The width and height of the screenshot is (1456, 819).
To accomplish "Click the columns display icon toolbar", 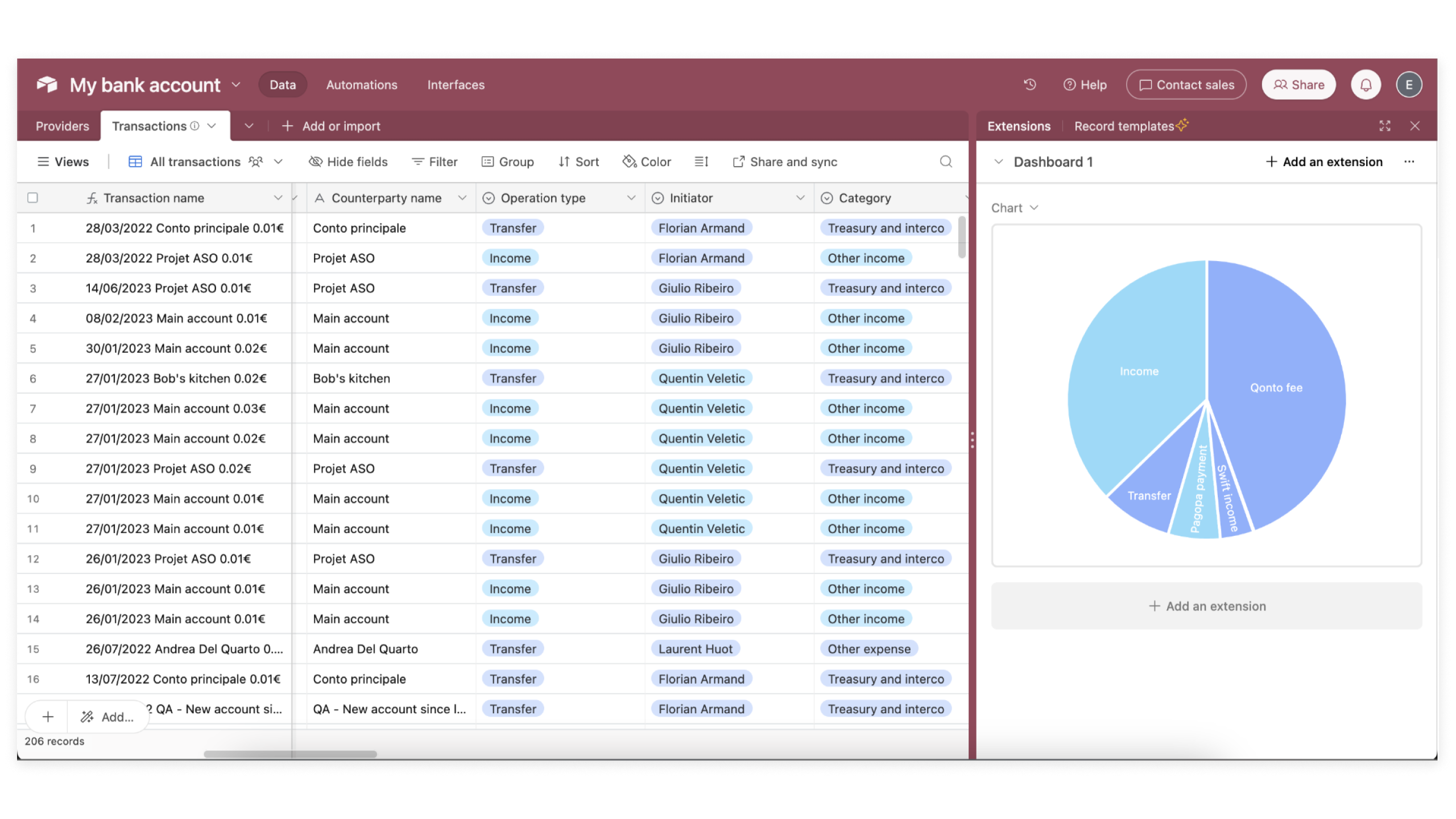I will click(x=701, y=161).
